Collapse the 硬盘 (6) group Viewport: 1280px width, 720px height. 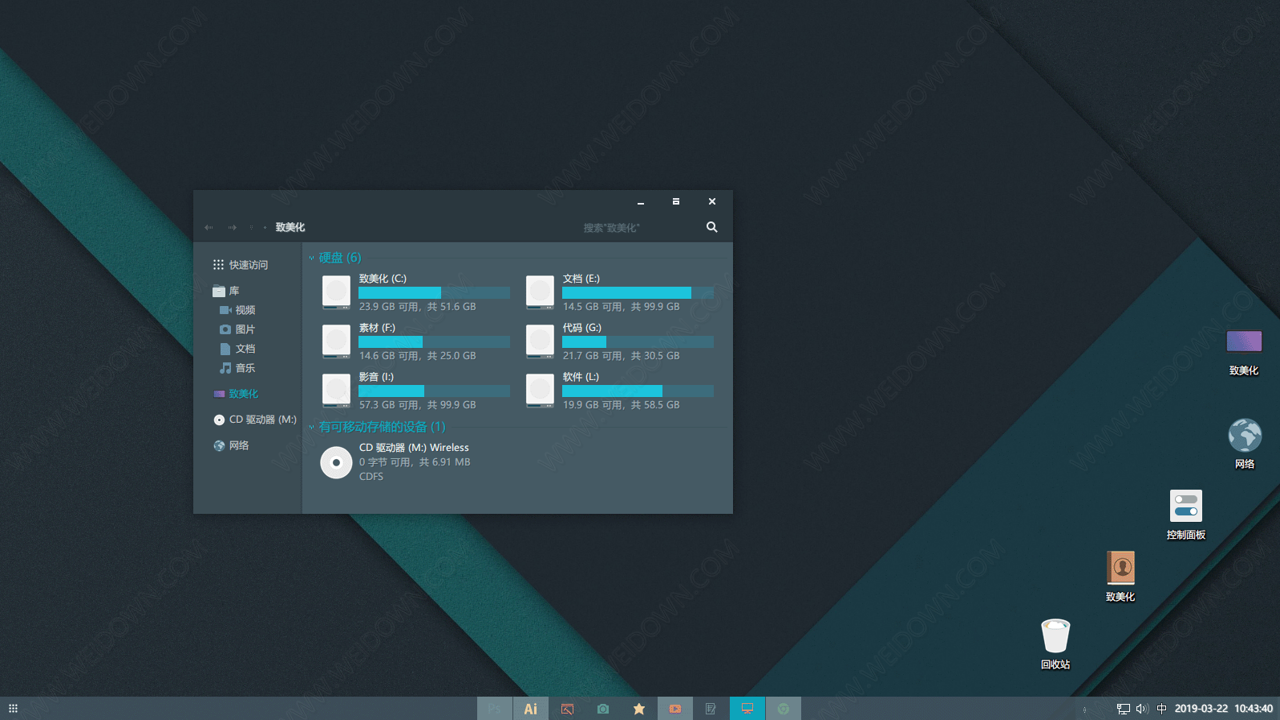point(311,258)
